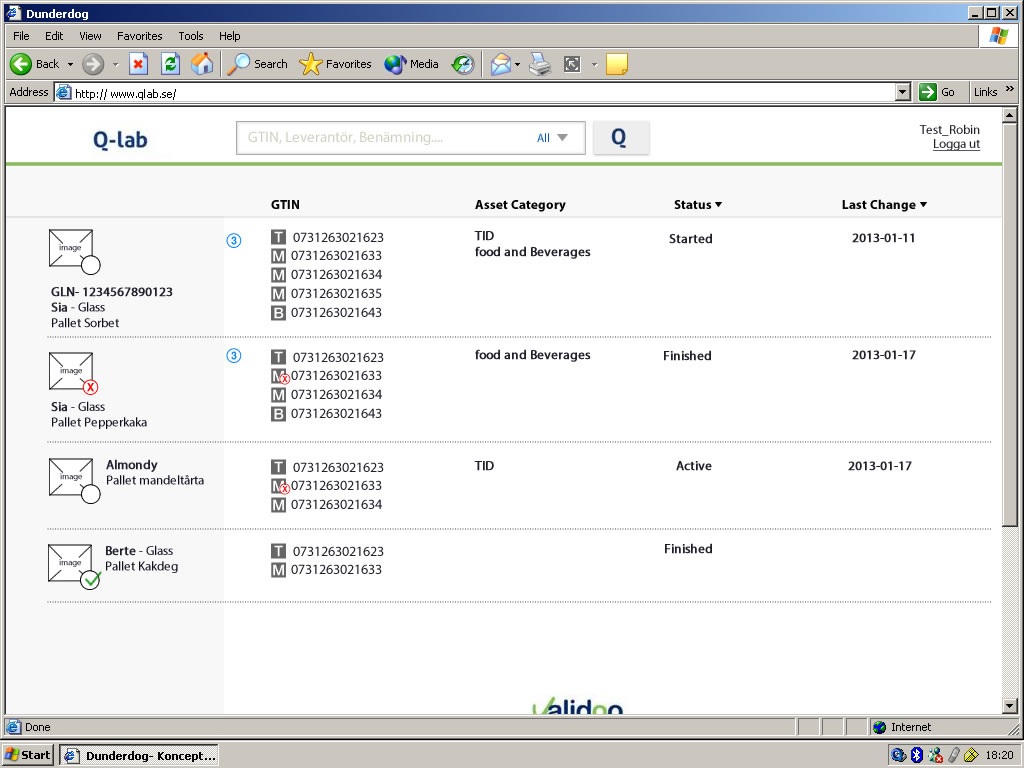Click the Pallet Pepperkaka image thumbnail
The height and width of the screenshot is (768, 1024).
pos(71,370)
